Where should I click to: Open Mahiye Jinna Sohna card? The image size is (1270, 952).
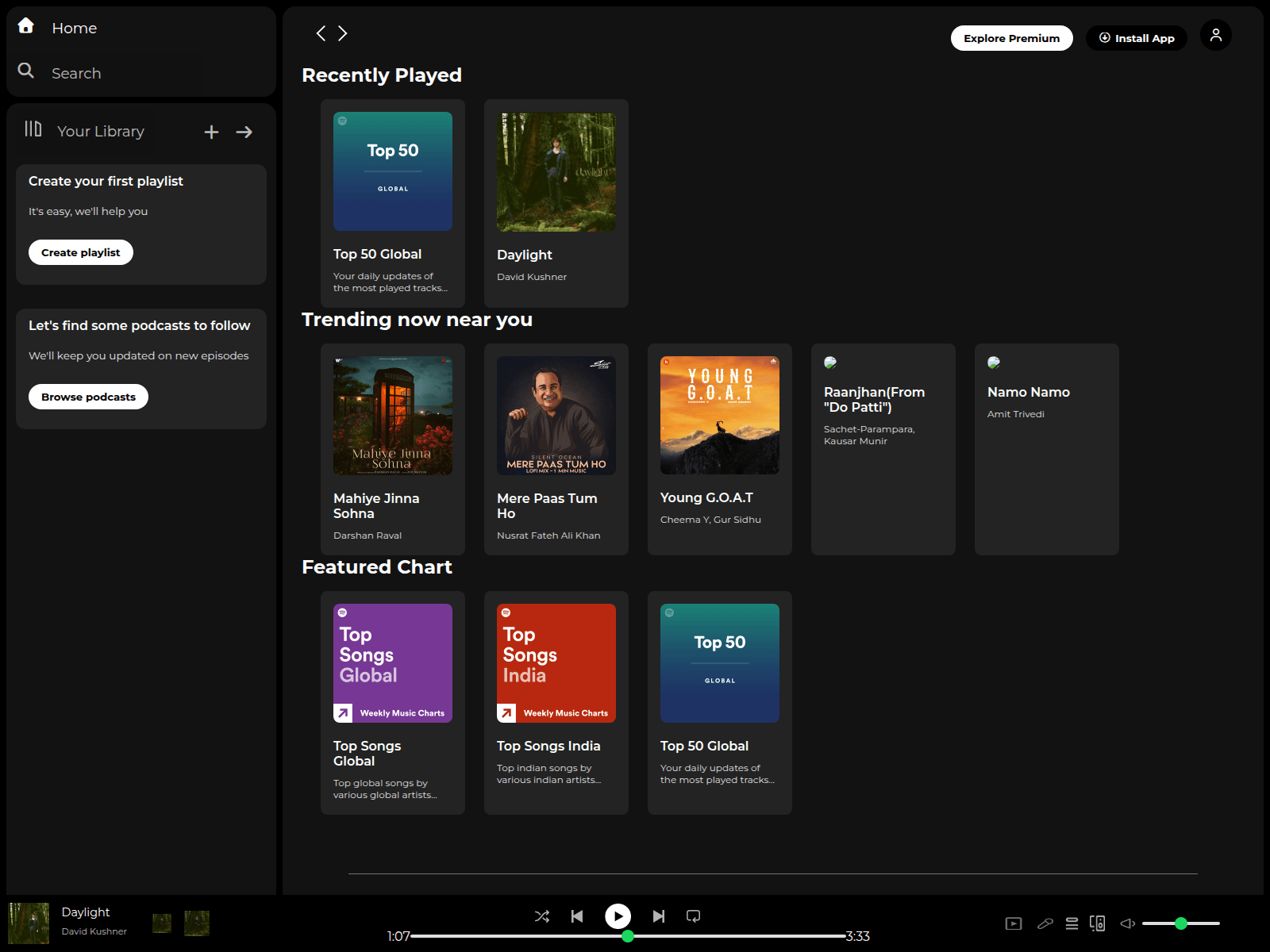coord(393,449)
